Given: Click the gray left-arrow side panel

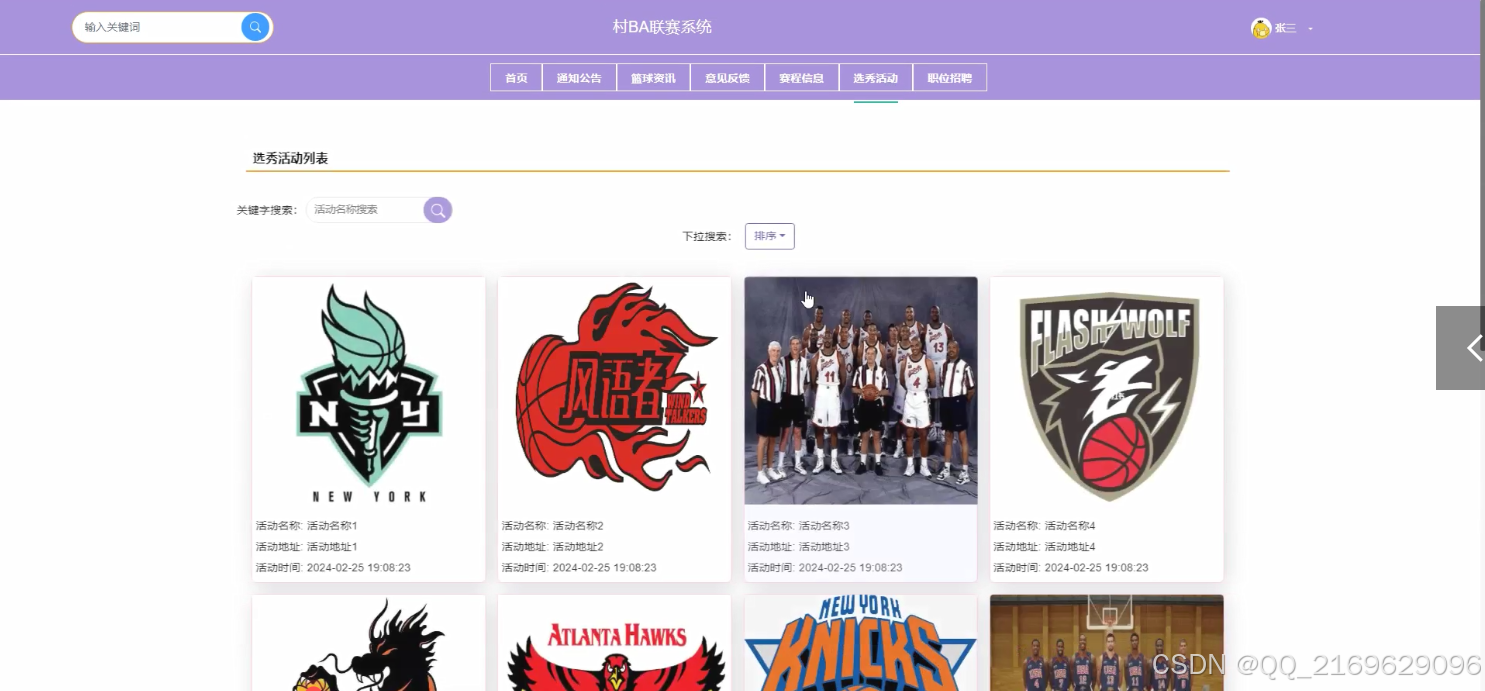Looking at the screenshot, I should click(1461, 348).
